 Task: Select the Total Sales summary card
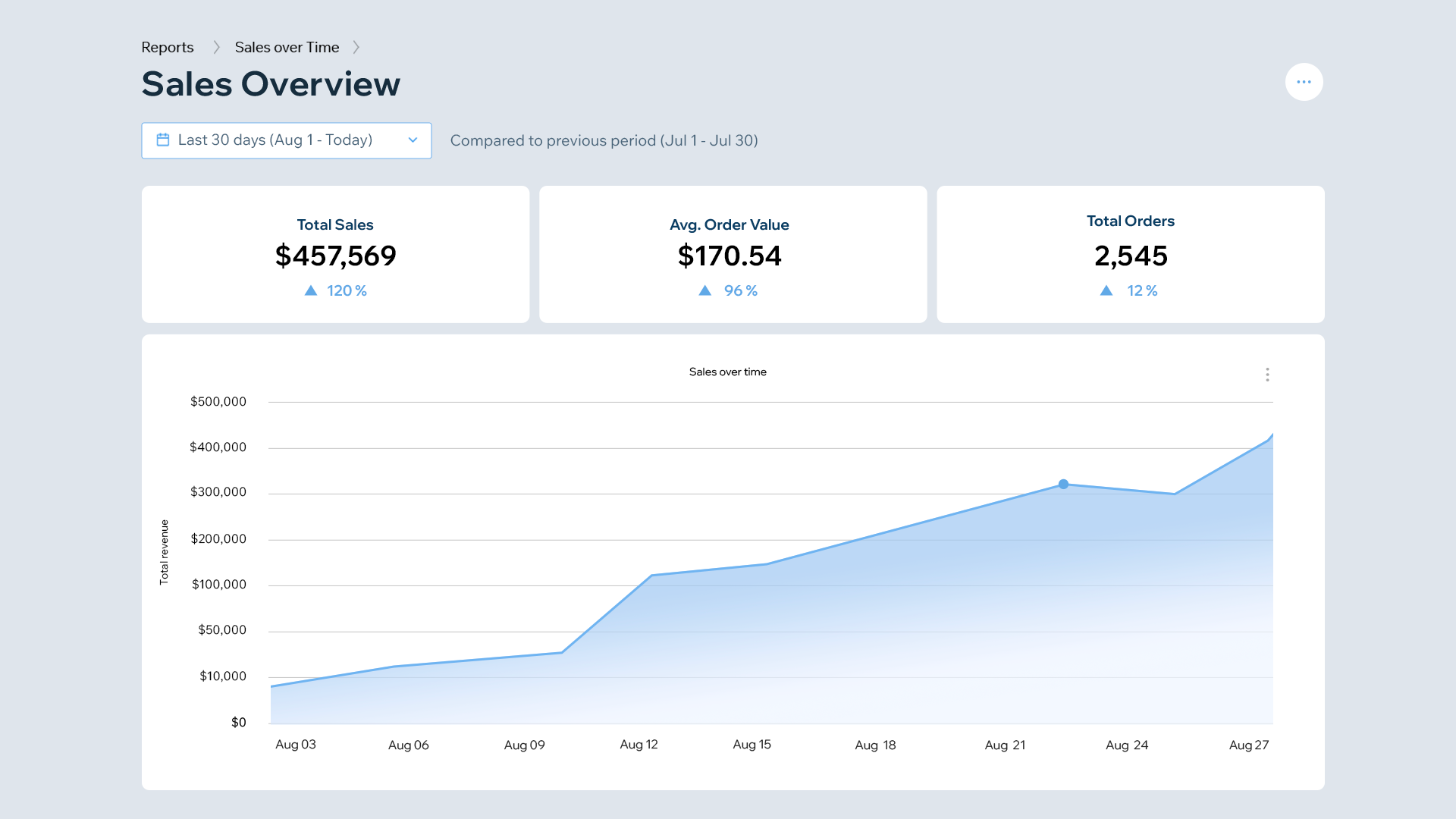(335, 255)
